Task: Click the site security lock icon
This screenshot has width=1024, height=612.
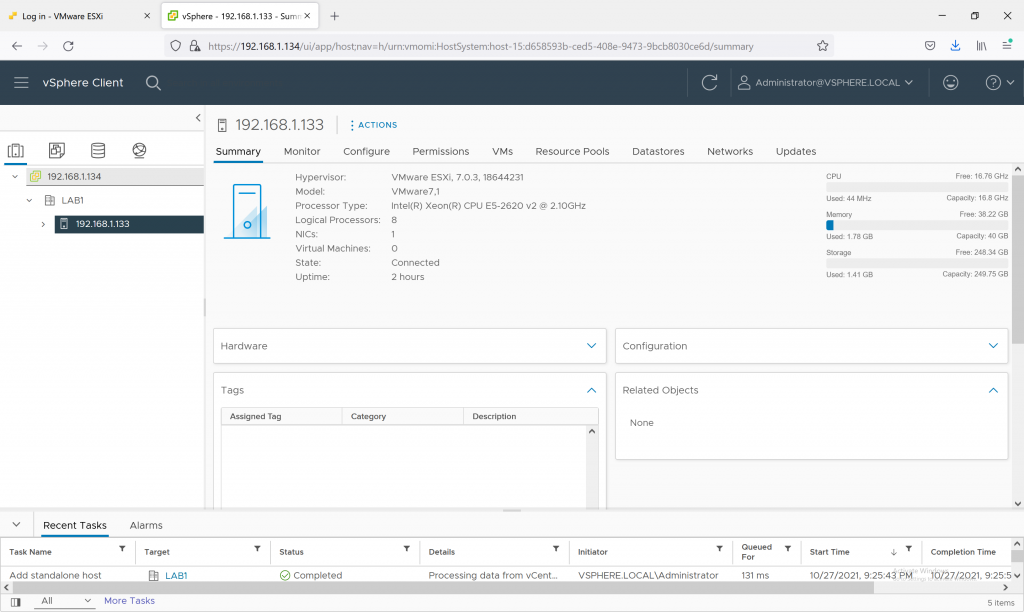Action: [x=194, y=46]
